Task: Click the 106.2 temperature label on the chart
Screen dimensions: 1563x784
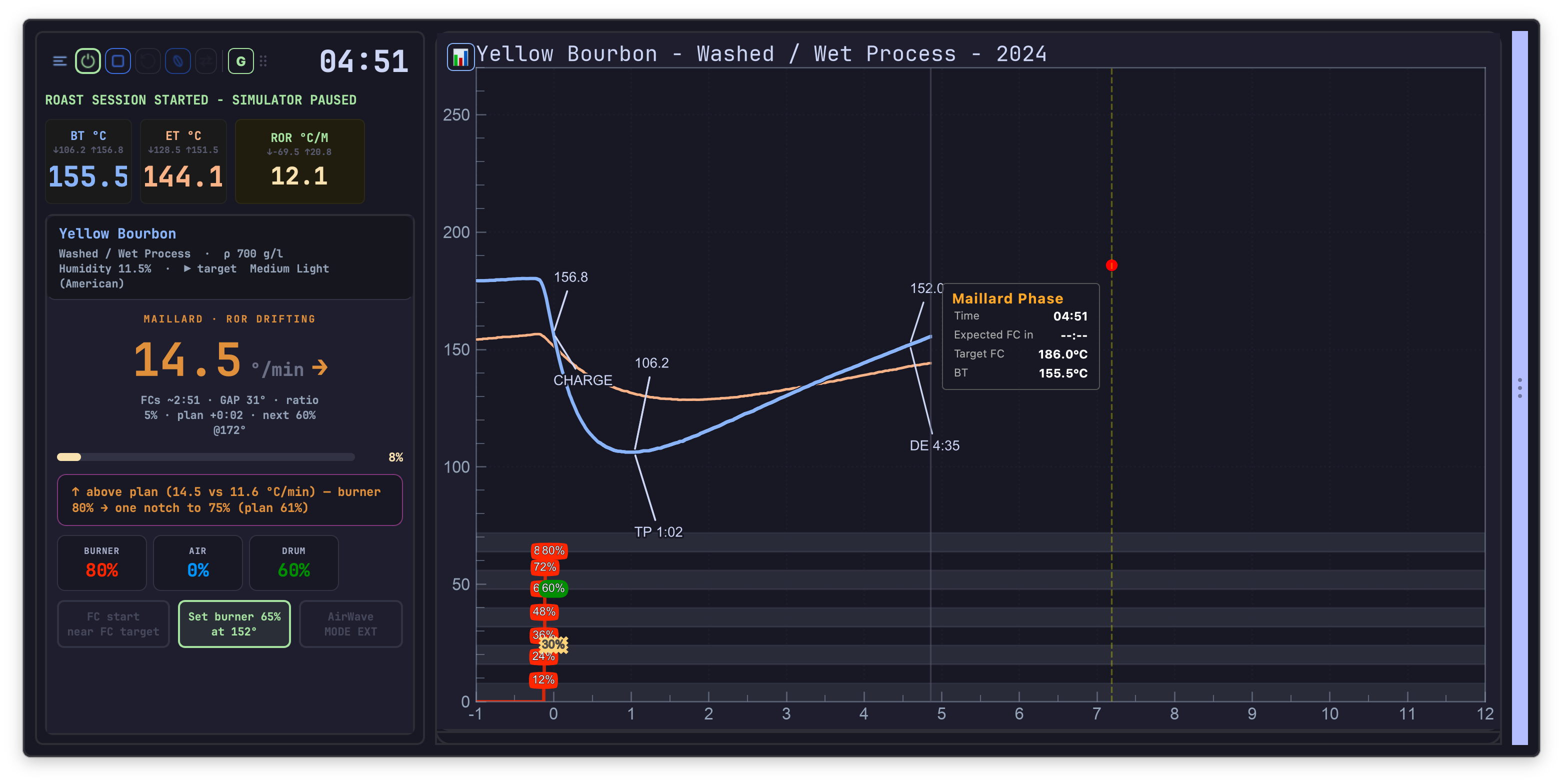Action: click(651, 363)
